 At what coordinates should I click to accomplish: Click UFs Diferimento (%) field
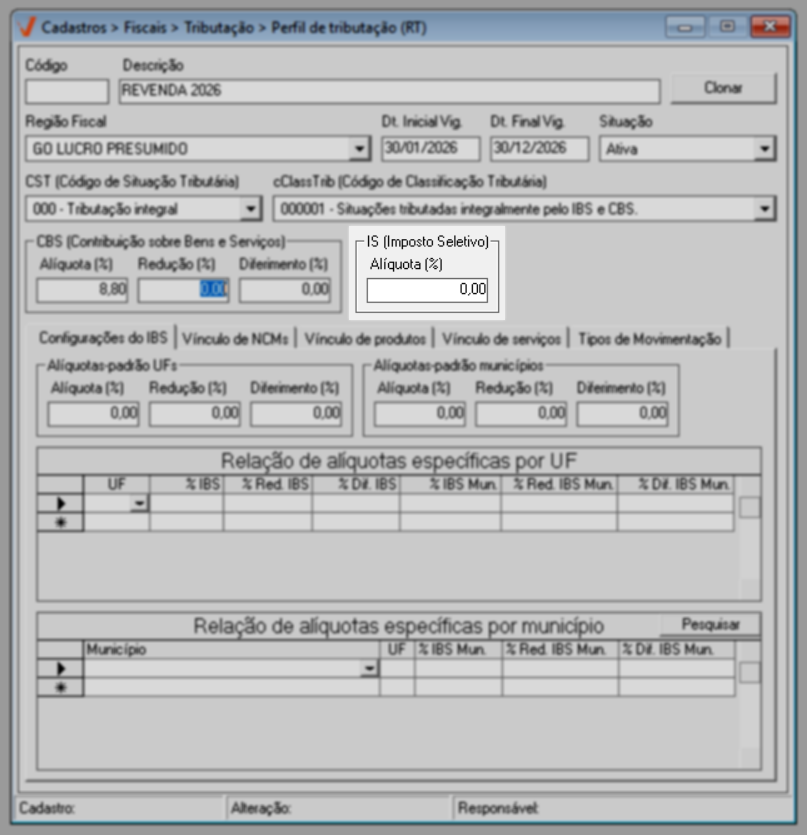pyautogui.click(x=296, y=414)
